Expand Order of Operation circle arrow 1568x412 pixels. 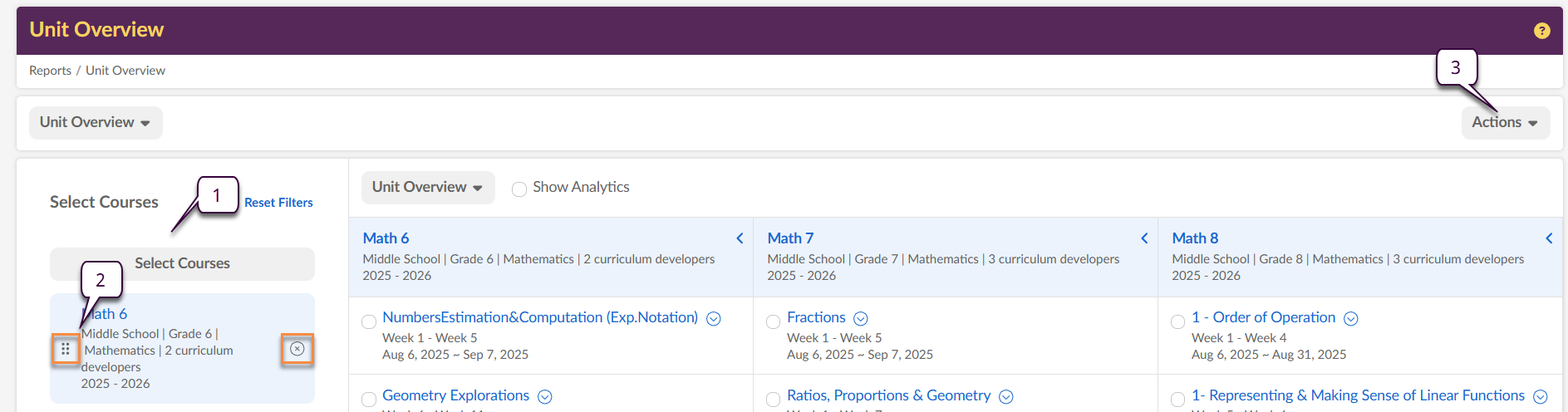point(1351,319)
